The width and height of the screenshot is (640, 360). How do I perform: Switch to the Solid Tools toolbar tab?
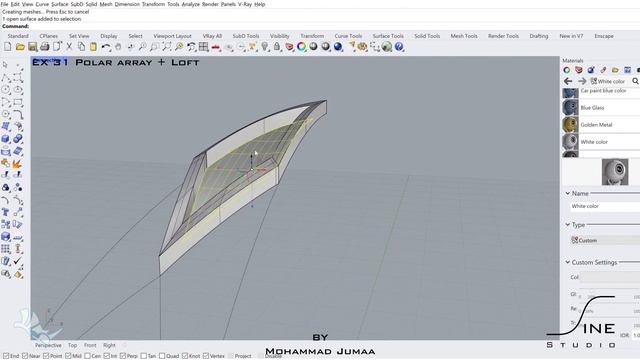(x=427, y=36)
